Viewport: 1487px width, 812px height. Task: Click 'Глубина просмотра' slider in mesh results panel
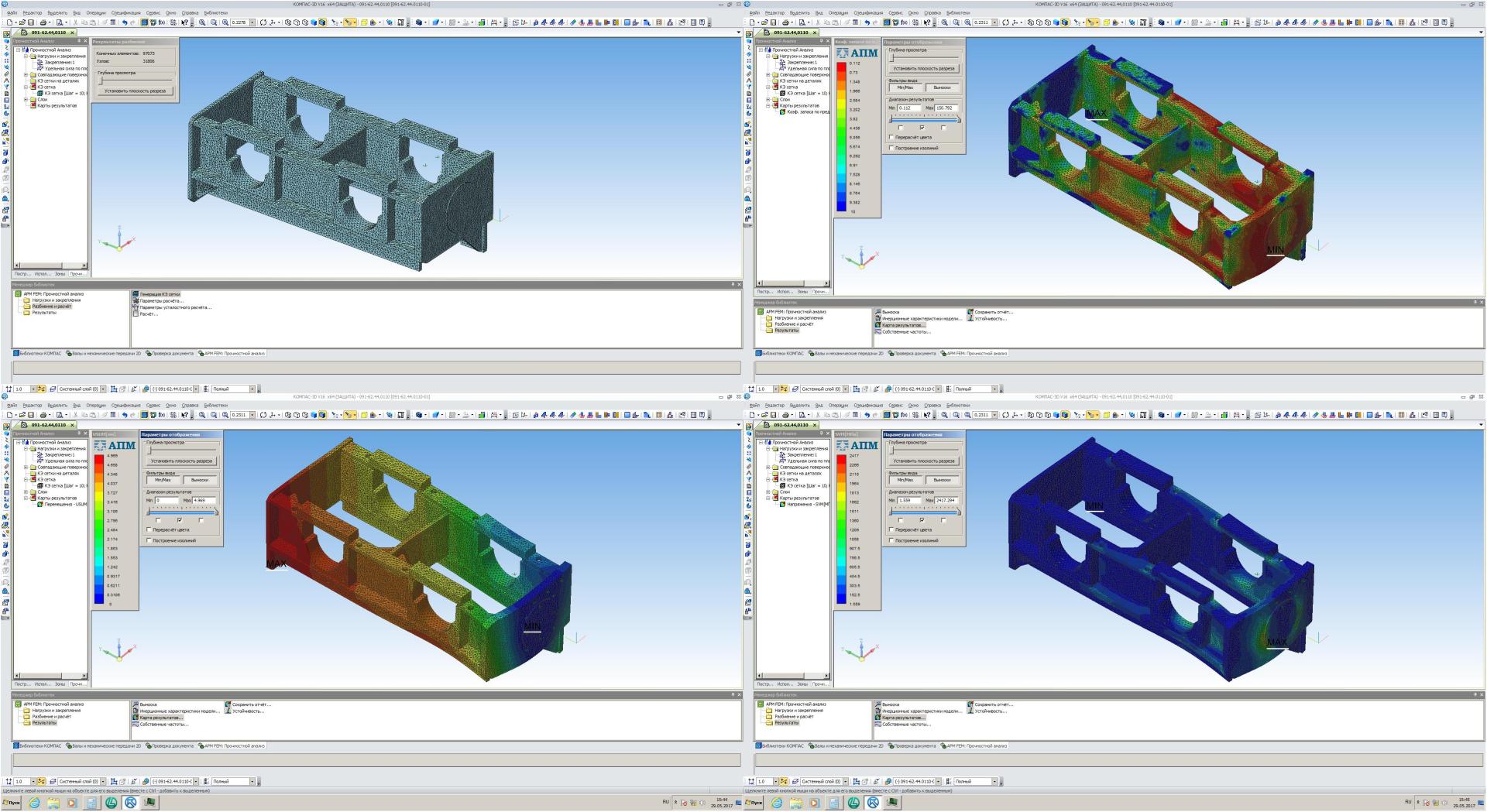click(x=101, y=81)
